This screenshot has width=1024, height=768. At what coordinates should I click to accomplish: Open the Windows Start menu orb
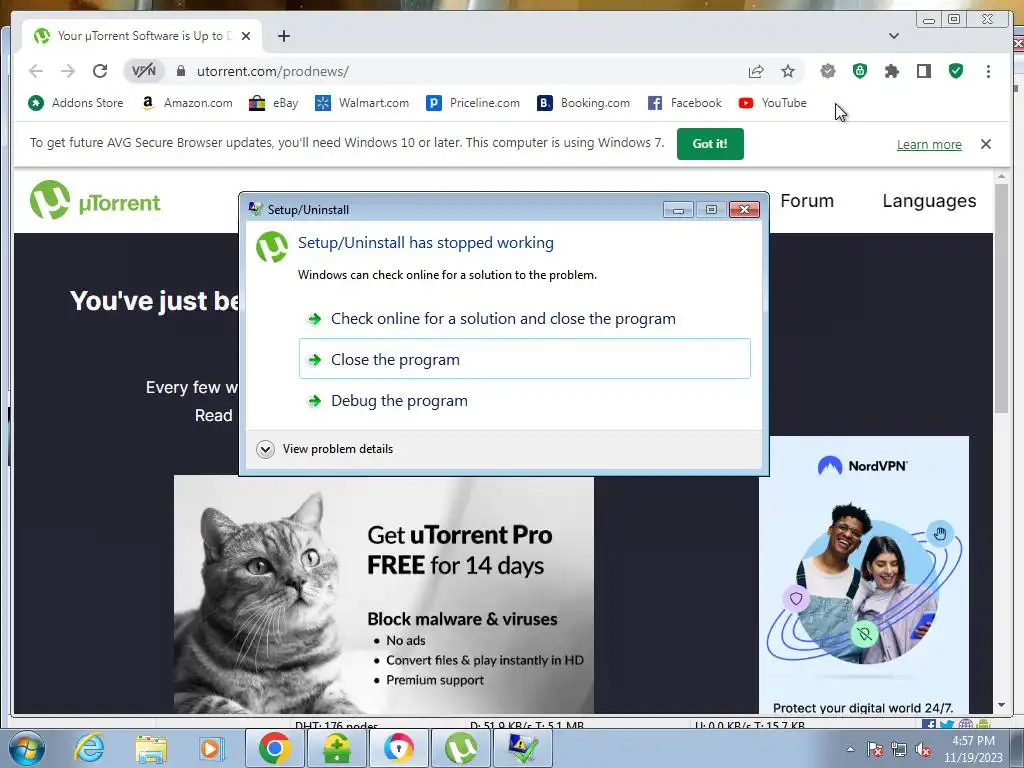point(26,748)
